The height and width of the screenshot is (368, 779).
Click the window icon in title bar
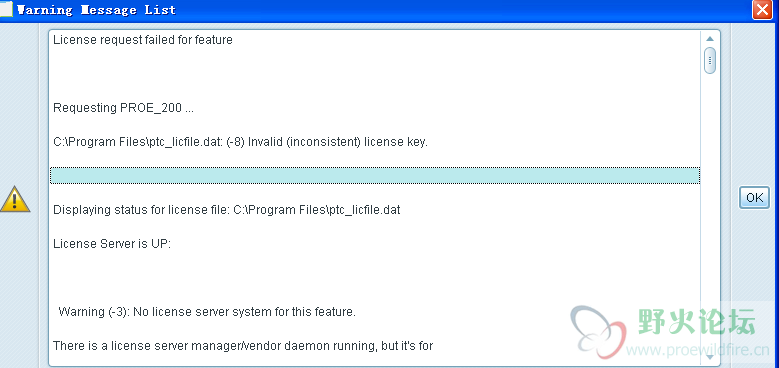(6, 9)
